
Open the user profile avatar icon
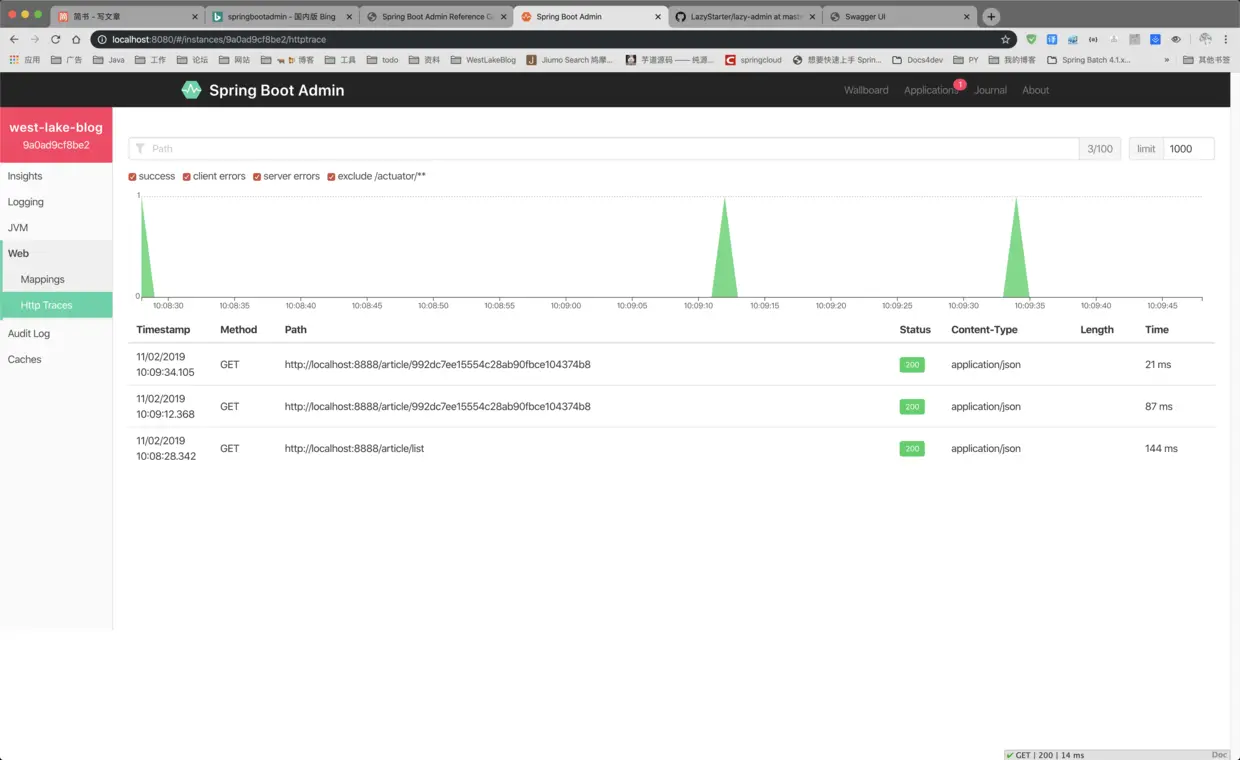(1205, 39)
